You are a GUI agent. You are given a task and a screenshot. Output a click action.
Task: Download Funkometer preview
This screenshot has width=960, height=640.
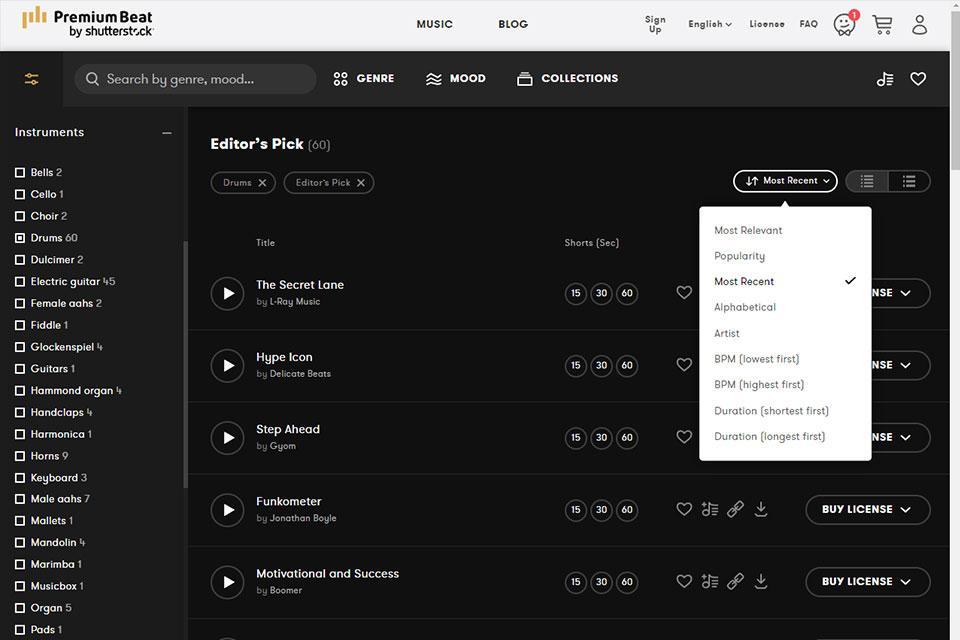pyautogui.click(x=761, y=509)
